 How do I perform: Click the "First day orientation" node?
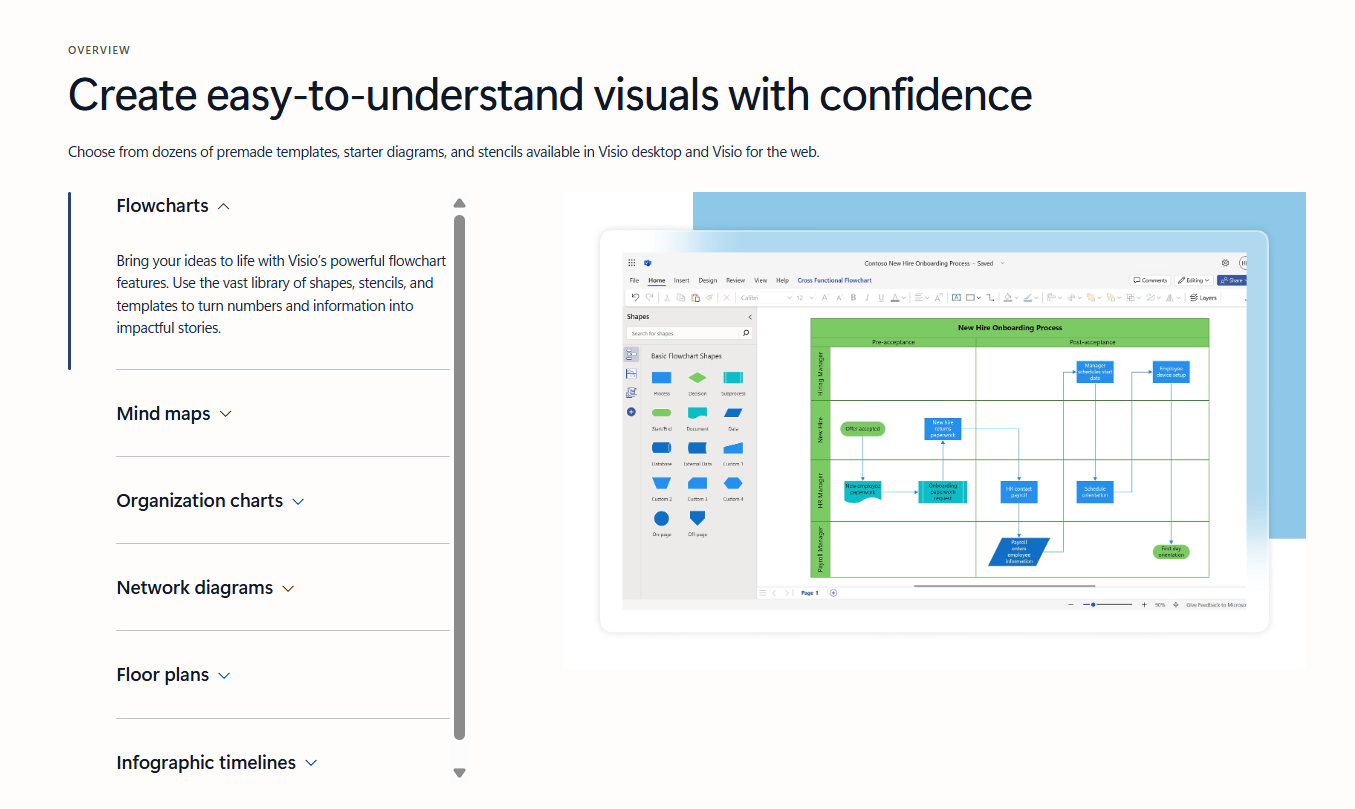pyautogui.click(x=1171, y=552)
